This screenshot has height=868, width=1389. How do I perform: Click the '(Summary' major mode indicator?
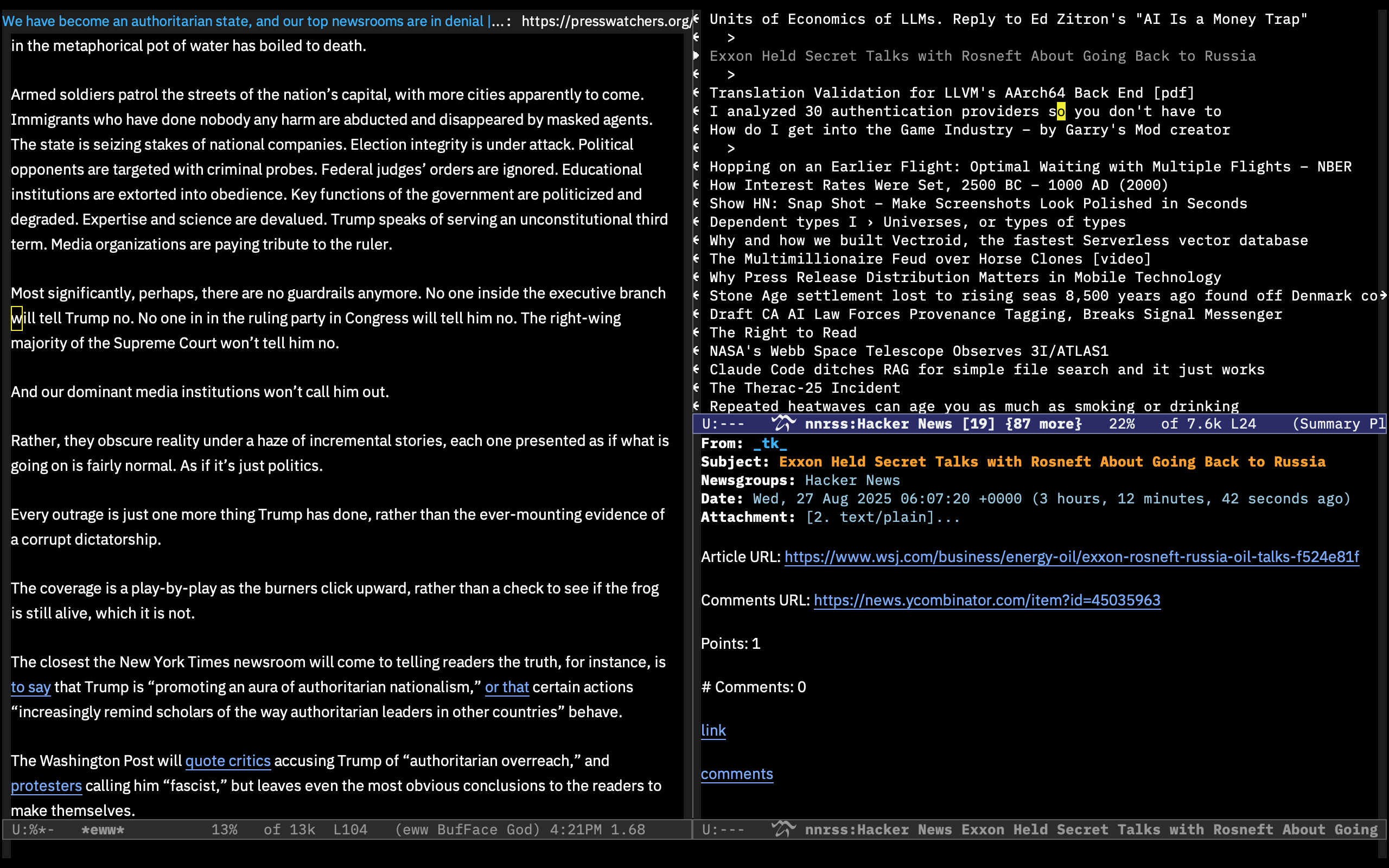tap(1326, 424)
